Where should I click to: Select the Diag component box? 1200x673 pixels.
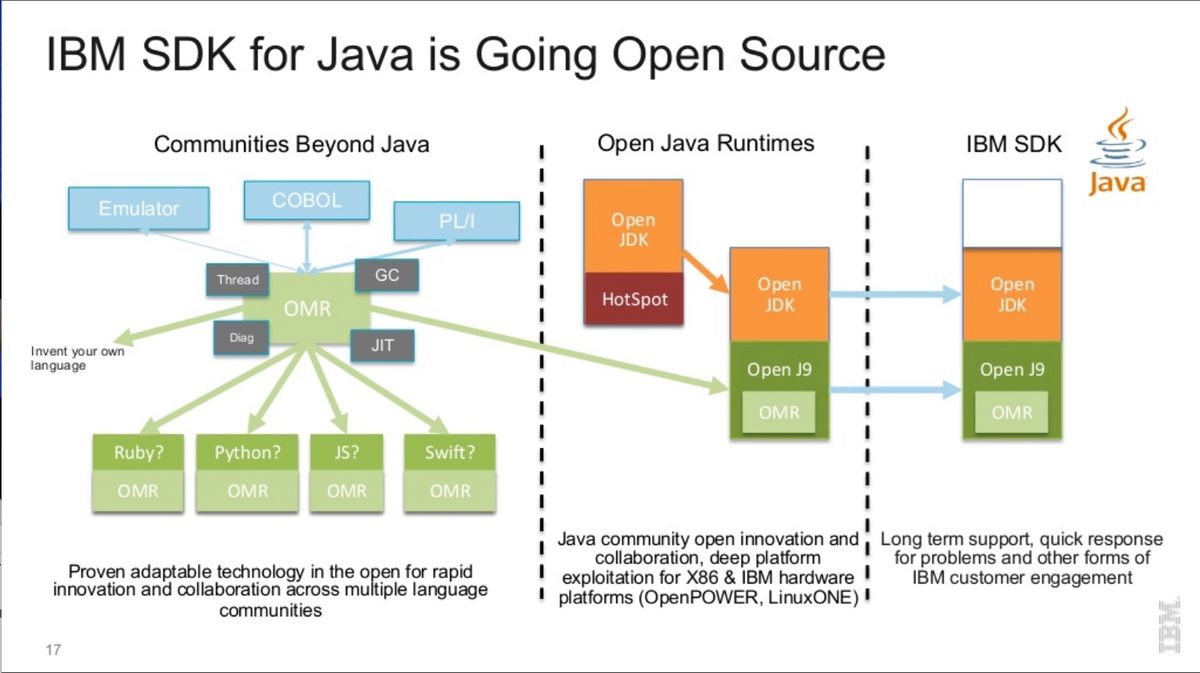239,338
